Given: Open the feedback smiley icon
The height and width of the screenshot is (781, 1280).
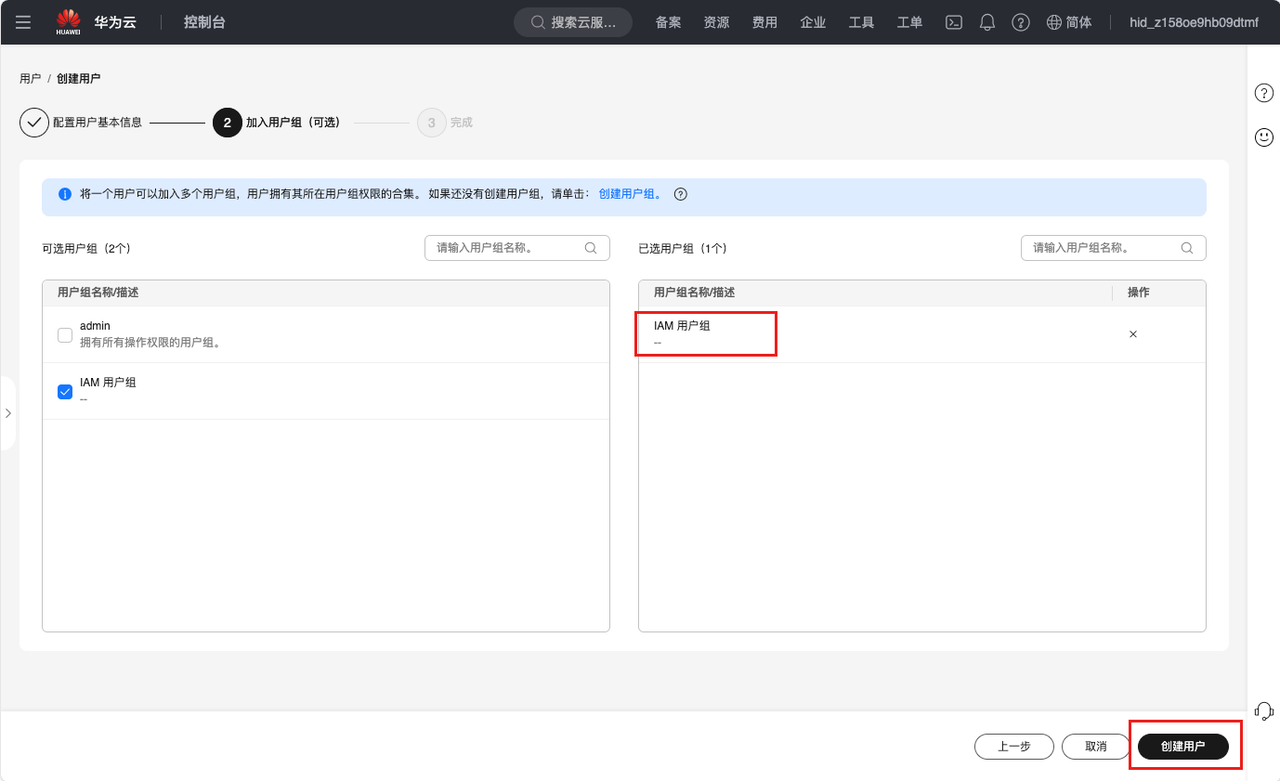Looking at the screenshot, I should (1264, 137).
